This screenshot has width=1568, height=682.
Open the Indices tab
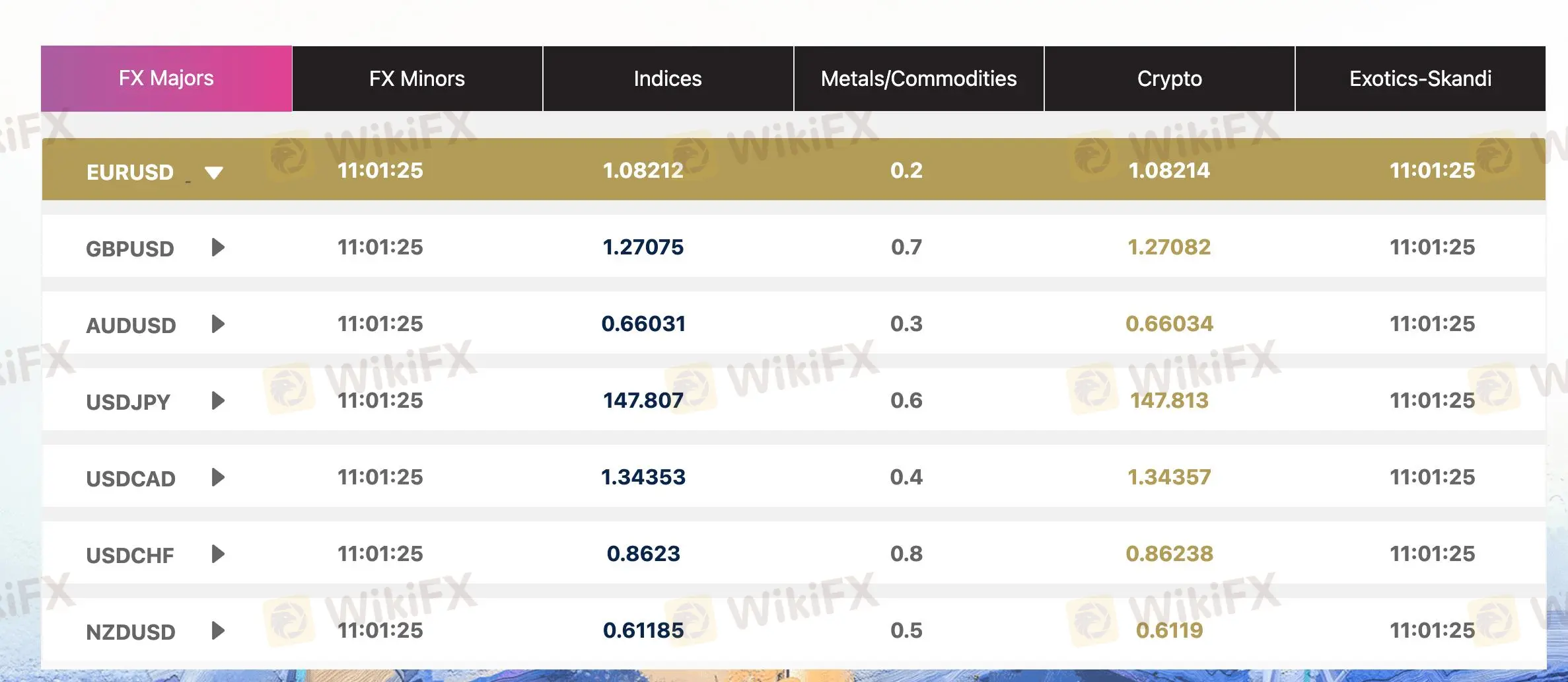click(668, 79)
